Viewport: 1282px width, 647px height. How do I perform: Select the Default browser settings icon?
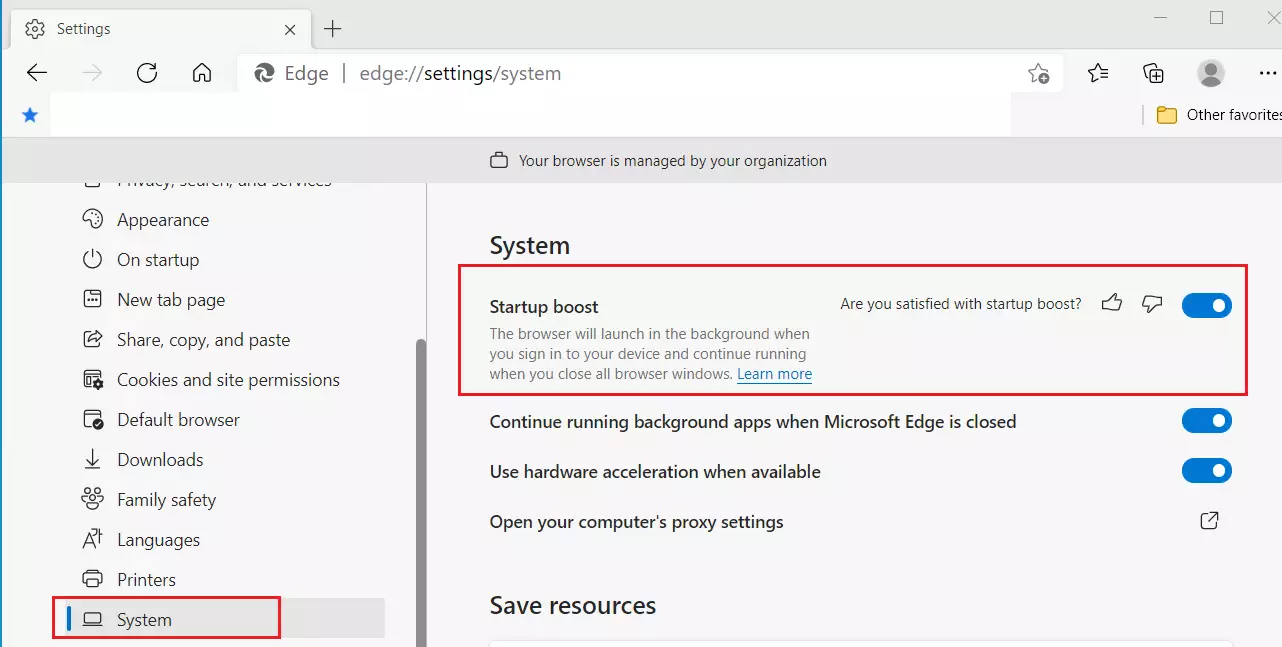(92, 419)
